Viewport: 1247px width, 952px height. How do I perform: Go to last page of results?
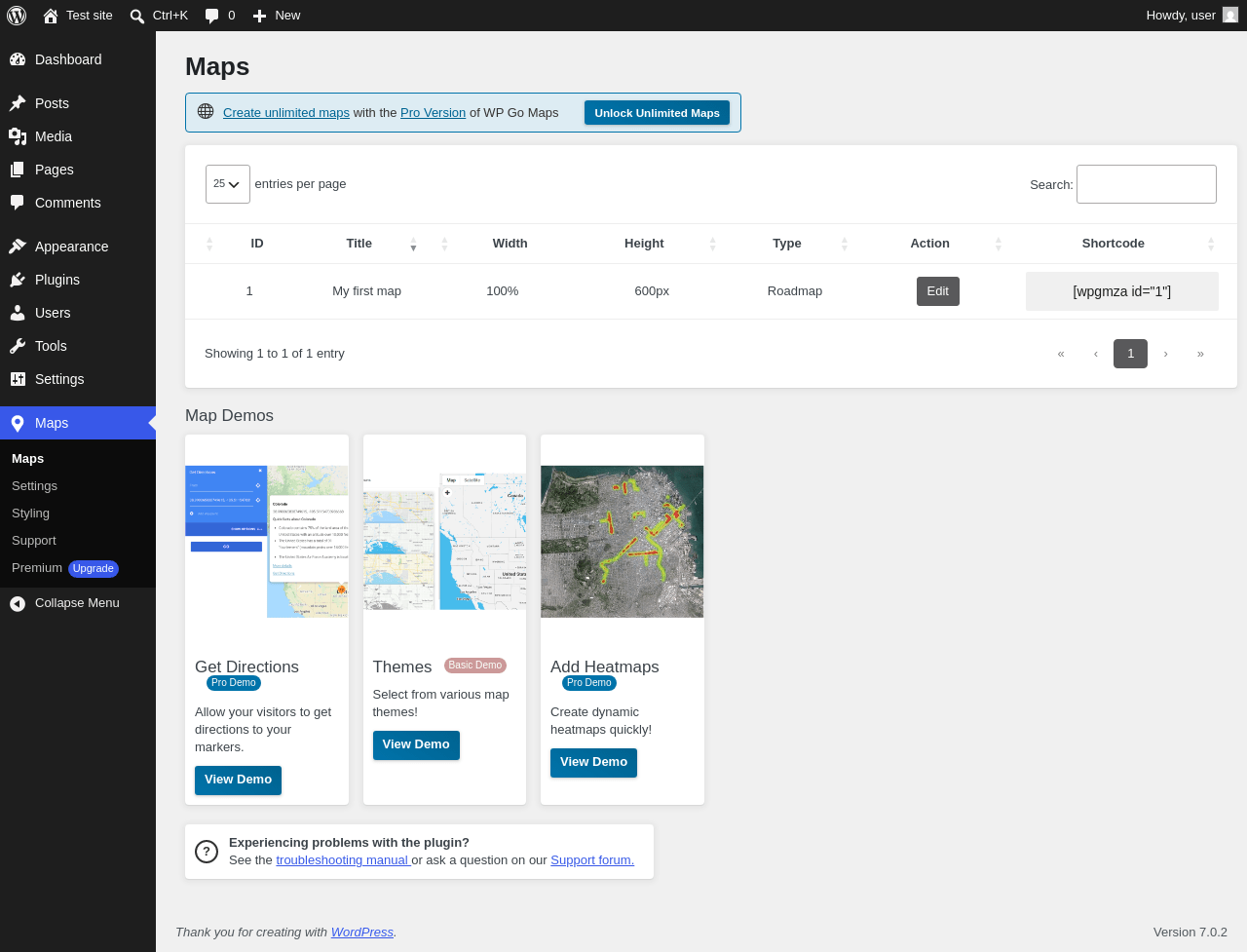(1200, 354)
